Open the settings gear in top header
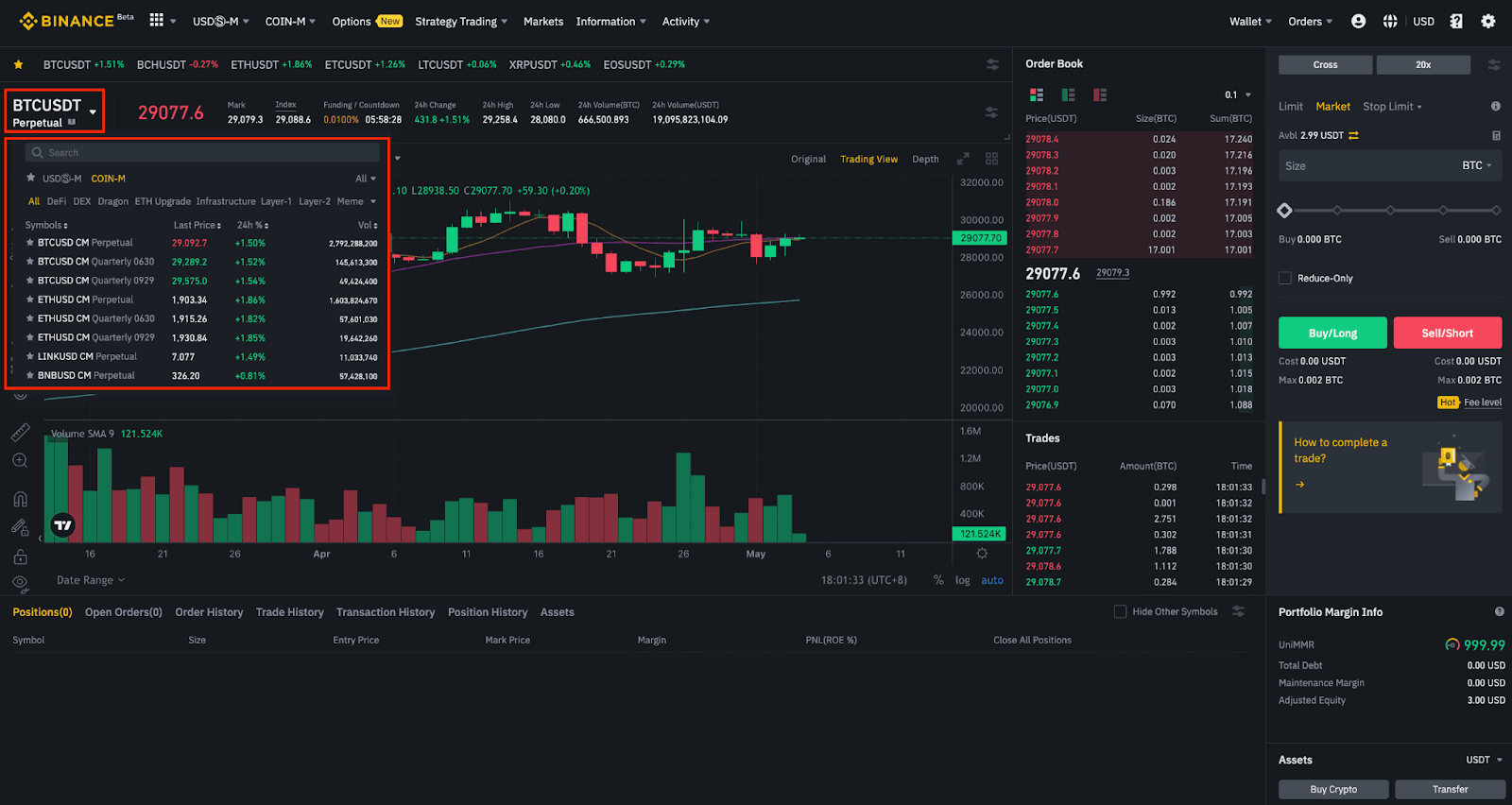 tap(1488, 21)
